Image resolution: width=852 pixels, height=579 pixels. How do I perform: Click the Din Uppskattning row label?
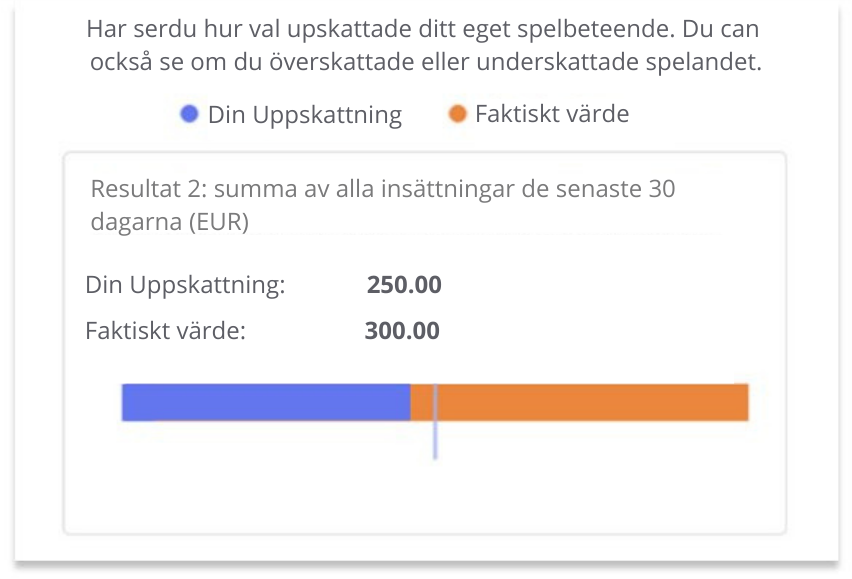pos(185,285)
